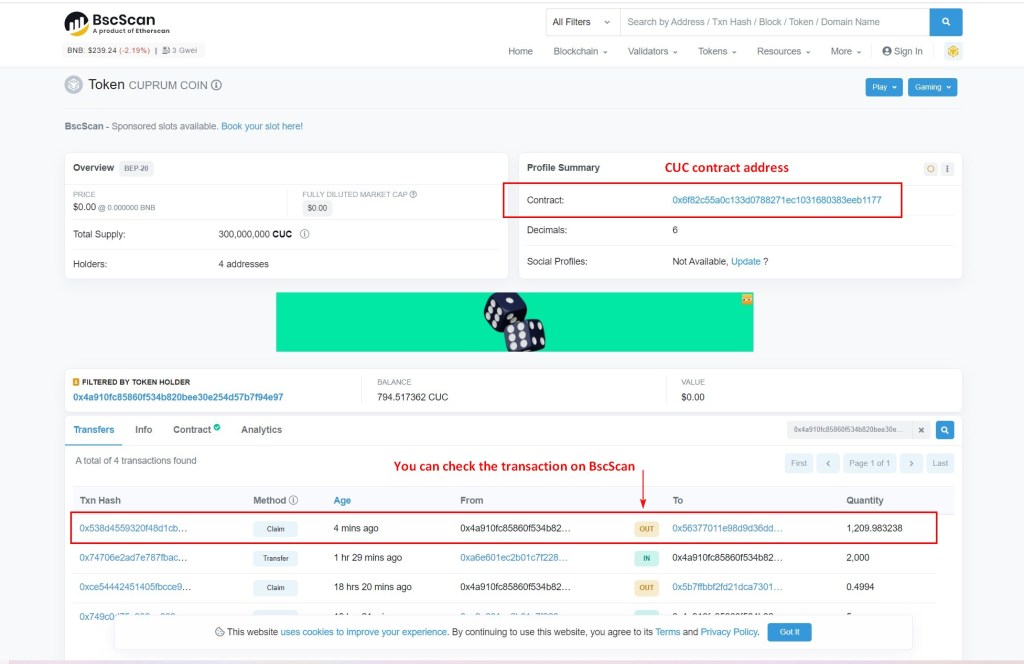Image resolution: width=1024 pixels, height=664 pixels.
Task: Open the Play dropdown button
Action: [883, 87]
